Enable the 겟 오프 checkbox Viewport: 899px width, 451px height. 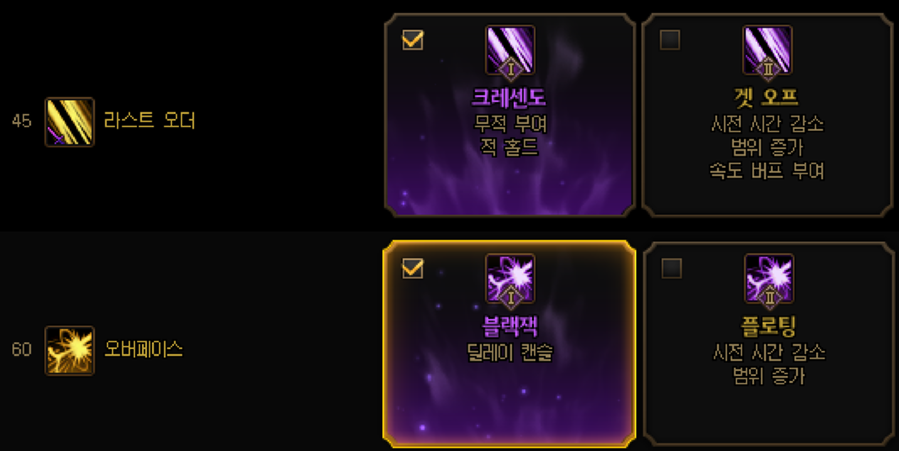coord(670,40)
